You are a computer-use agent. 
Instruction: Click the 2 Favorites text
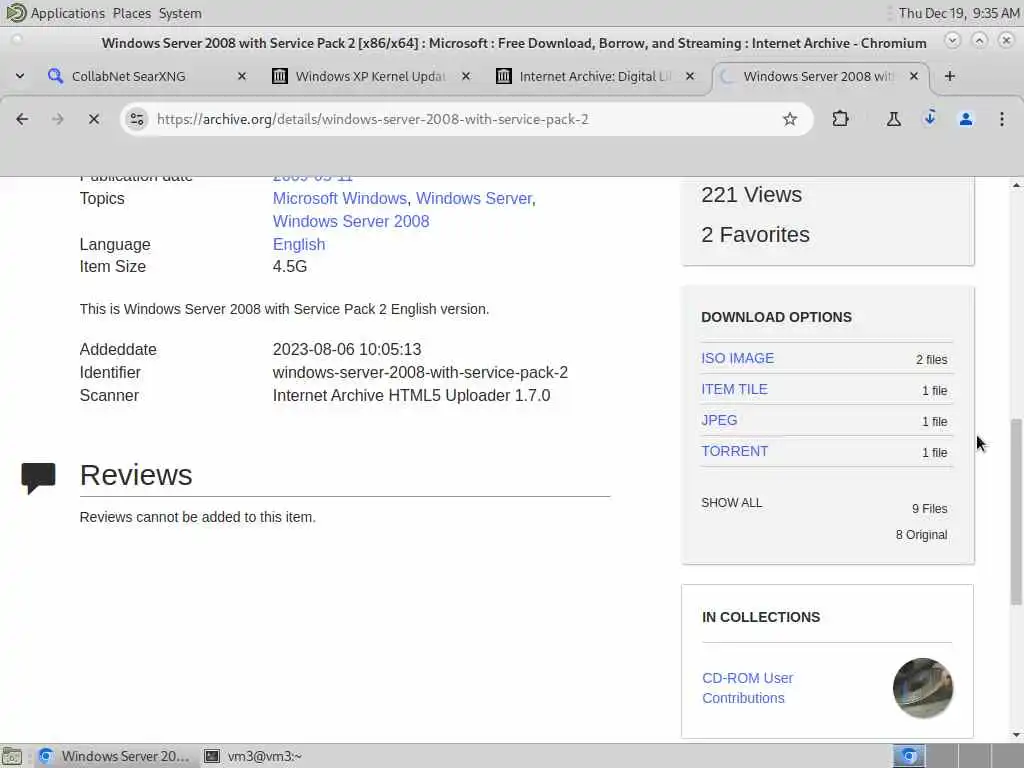tap(755, 234)
